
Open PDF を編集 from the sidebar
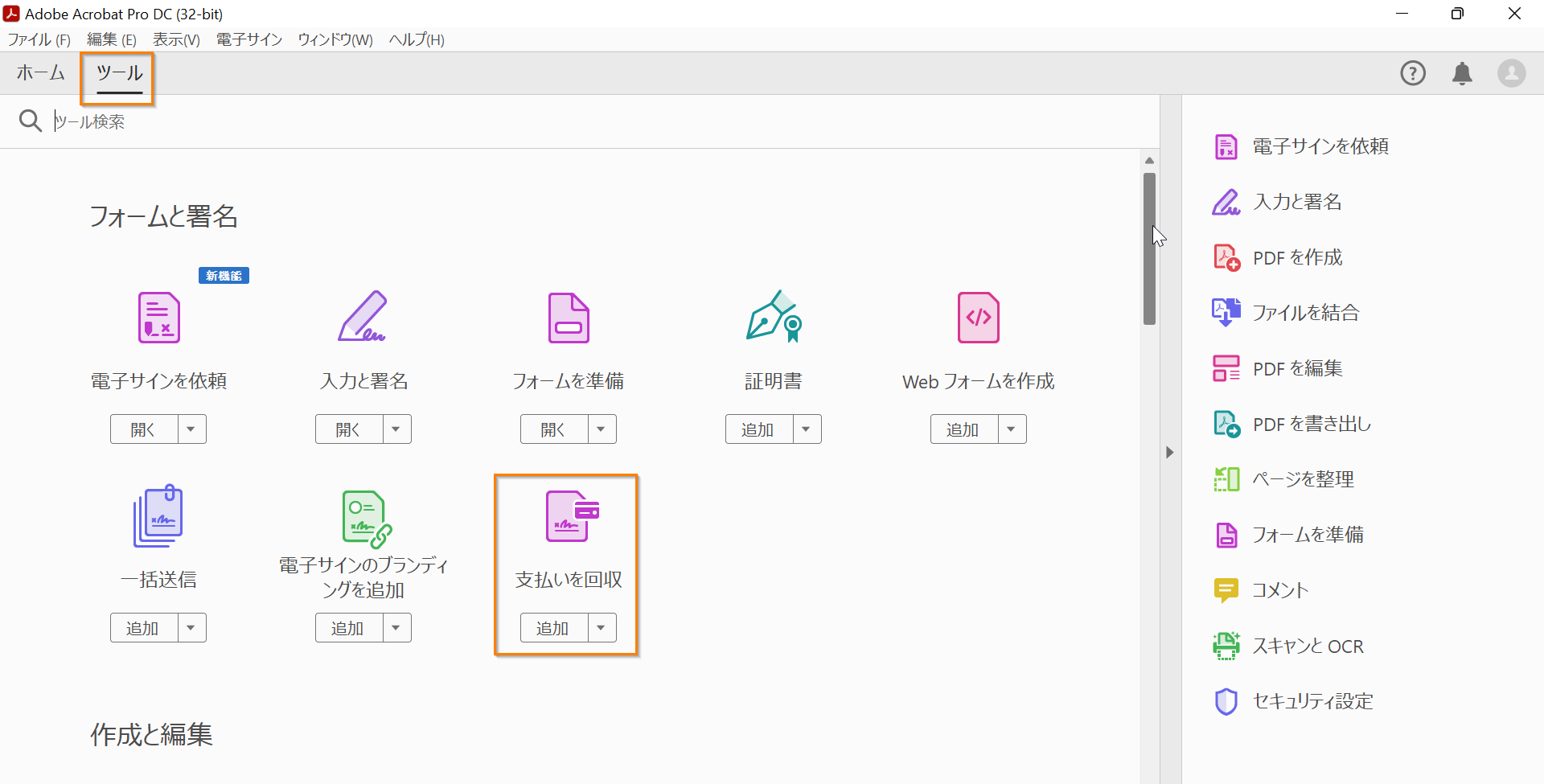[1297, 367]
